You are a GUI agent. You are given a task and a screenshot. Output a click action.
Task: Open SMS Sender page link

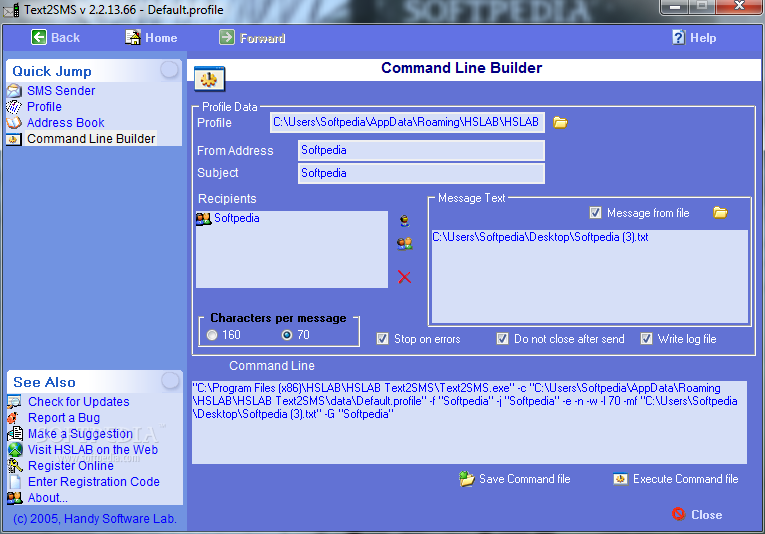click(x=61, y=91)
